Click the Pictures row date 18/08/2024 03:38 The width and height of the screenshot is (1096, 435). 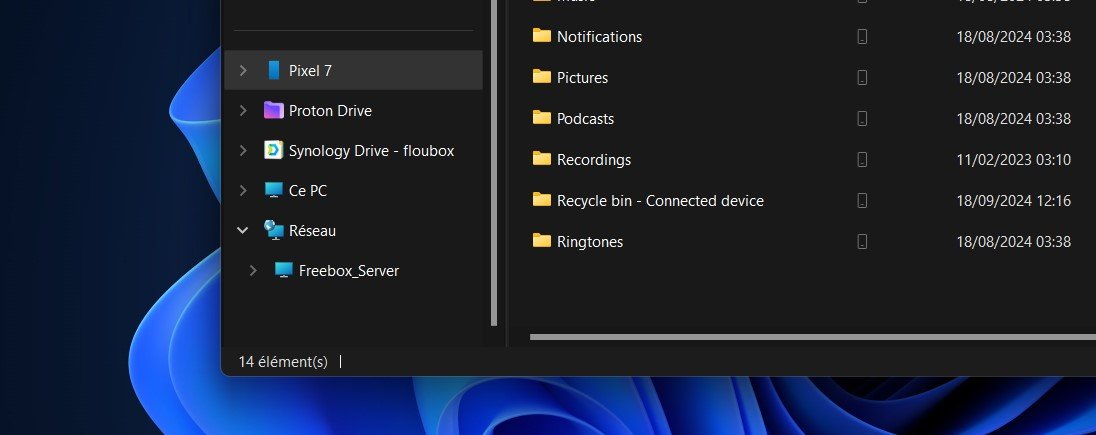pyautogui.click(x=1014, y=78)
